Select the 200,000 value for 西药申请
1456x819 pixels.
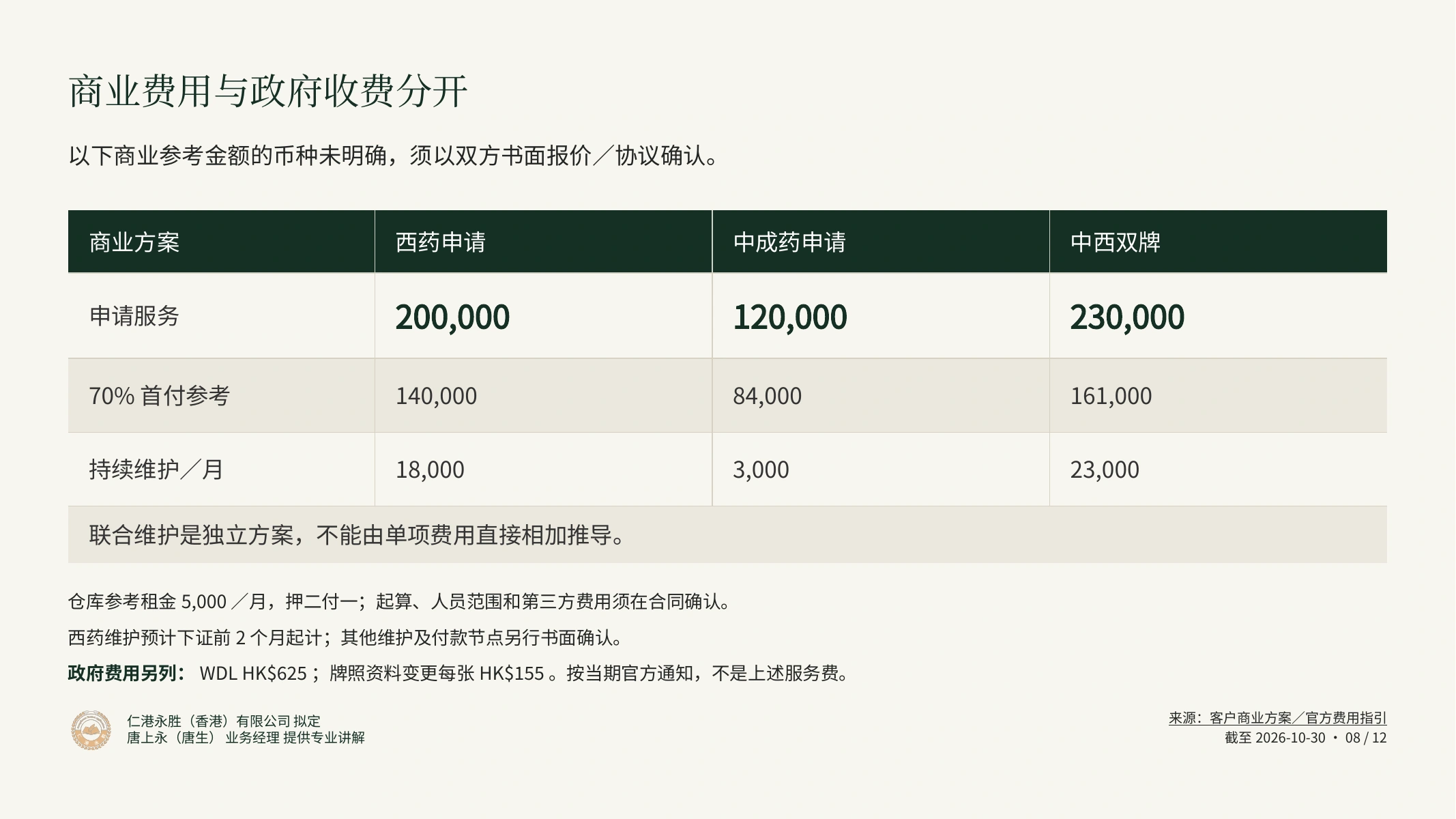(452, 317)
